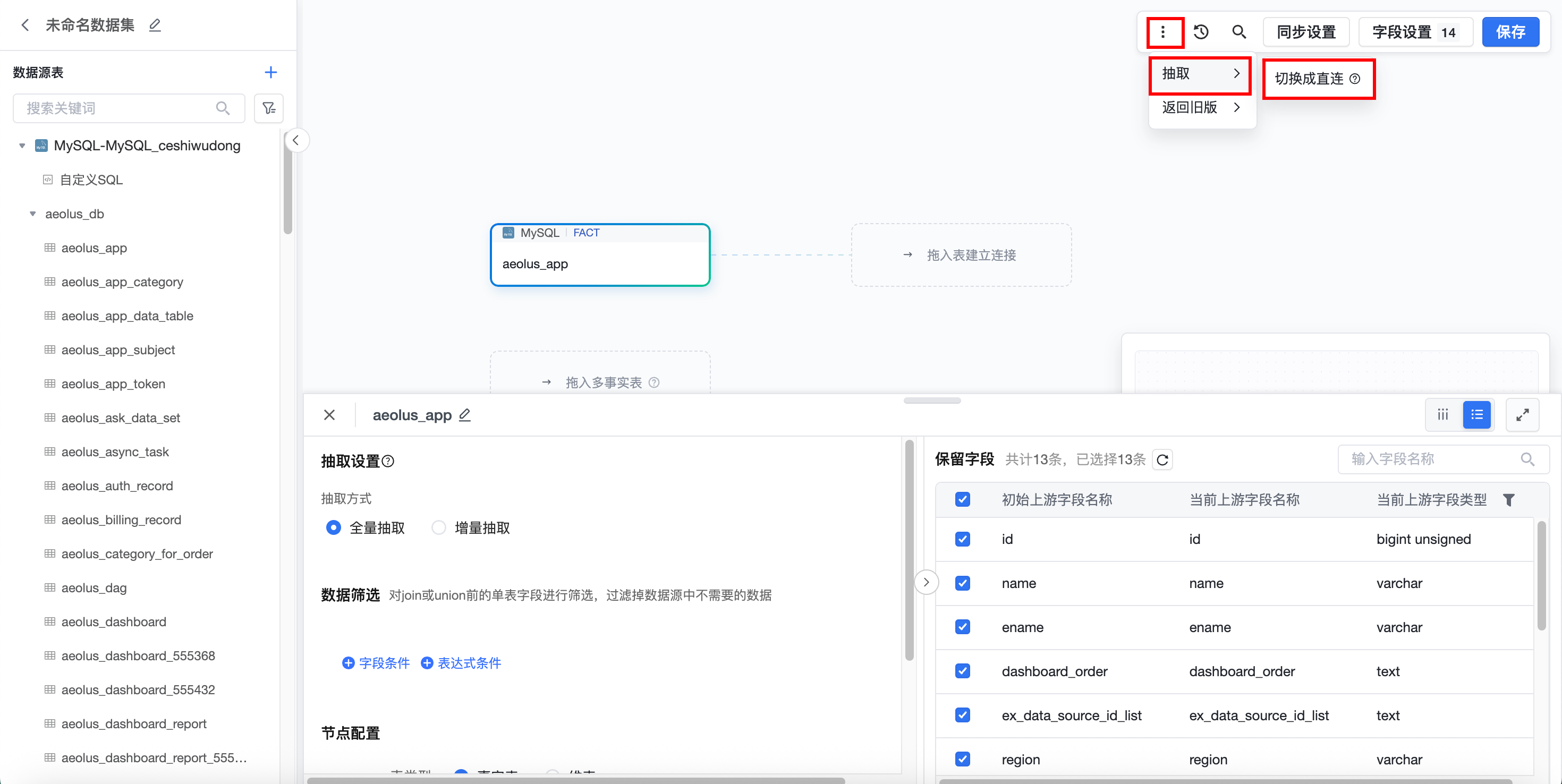
Task: Expand the bottom panel to fullscreen
Action: (x=1522, y=415)
